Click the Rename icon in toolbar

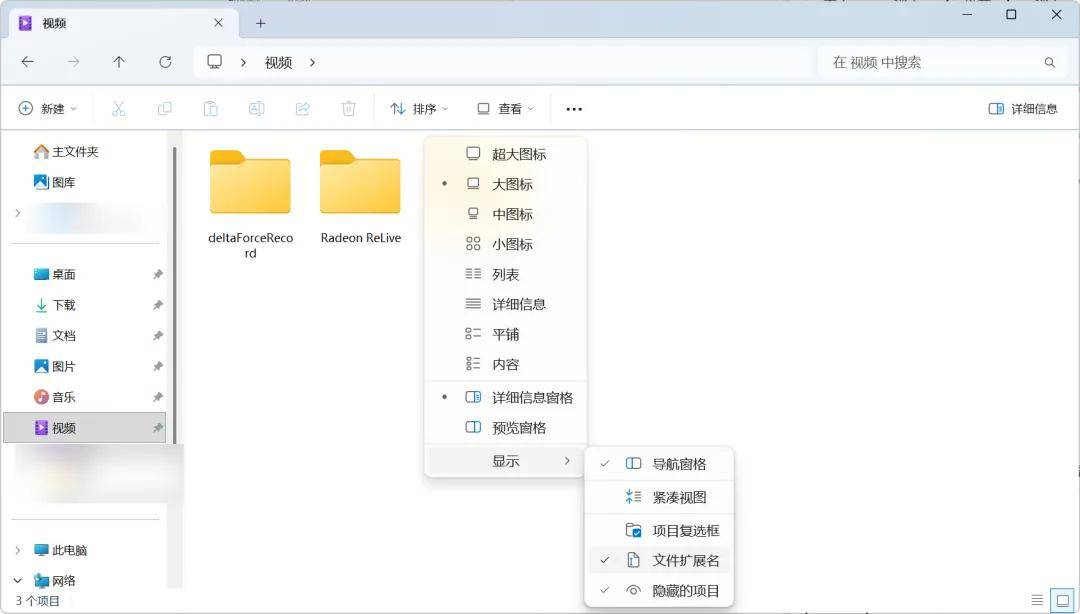pyautogui.click(x=256, y=109)
